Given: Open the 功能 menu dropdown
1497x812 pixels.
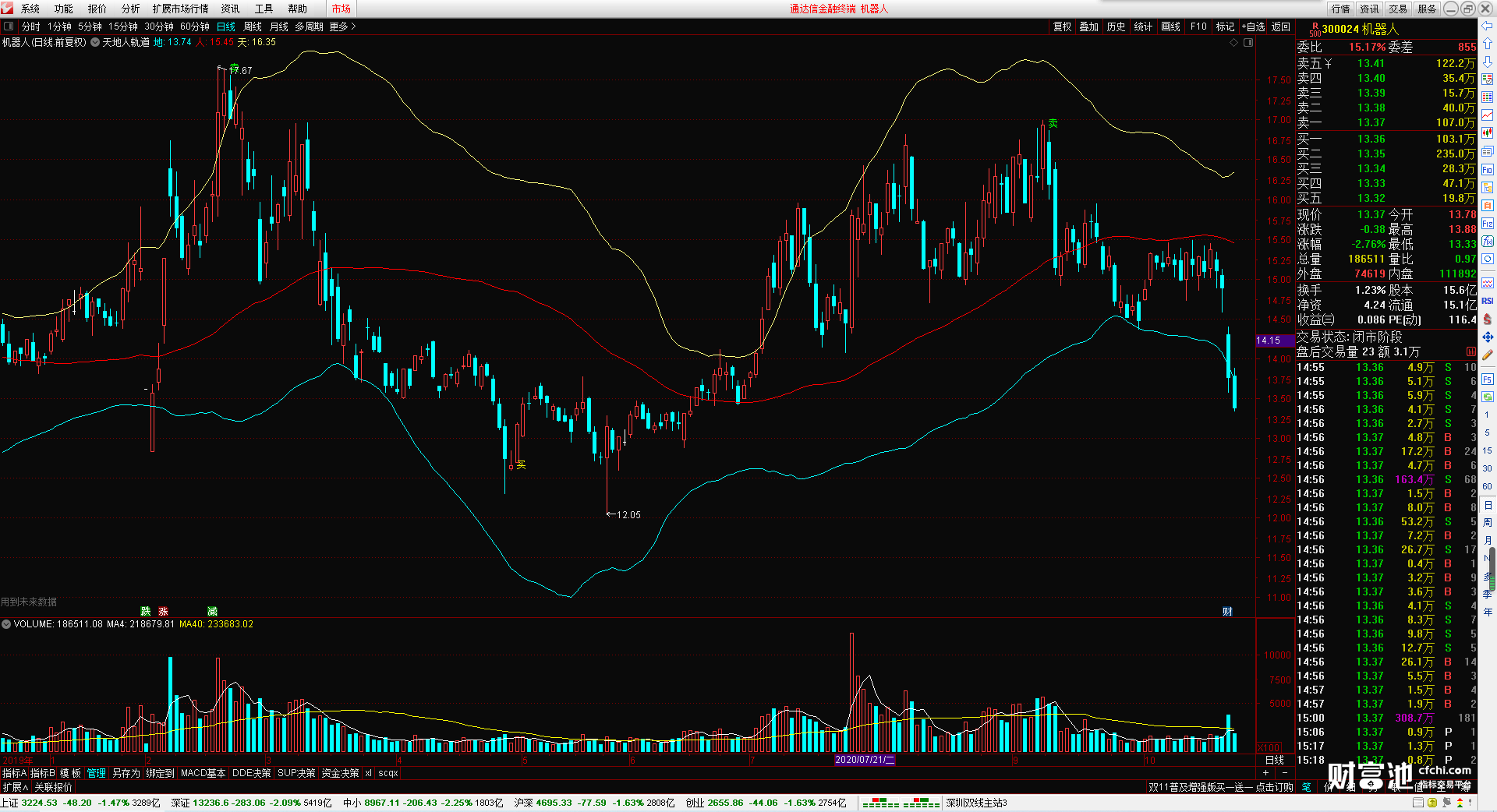Looking at the screenshot, I should click(x=64, y=9).
